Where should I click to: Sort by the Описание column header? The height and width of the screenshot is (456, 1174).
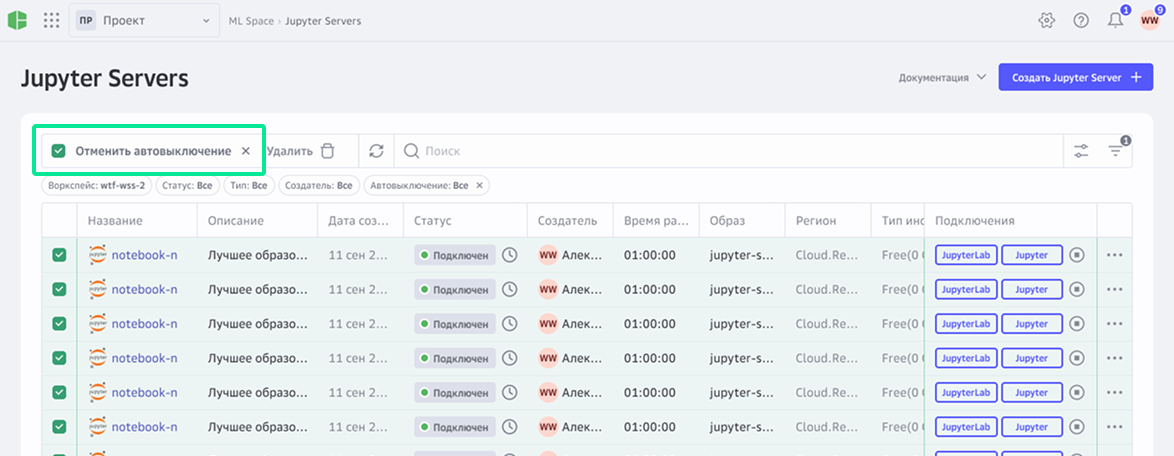pos(236,221)
